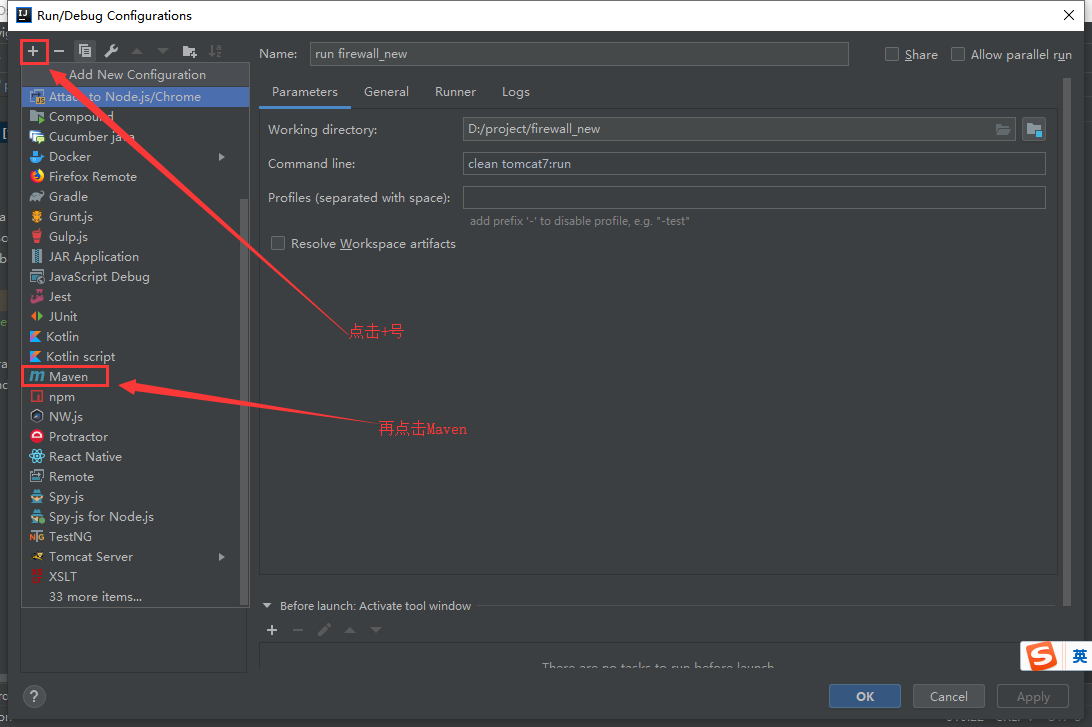Click the Working directory field
This screenshot has height=727, width=1092.
pyautogui.click(x=739, y=130)
